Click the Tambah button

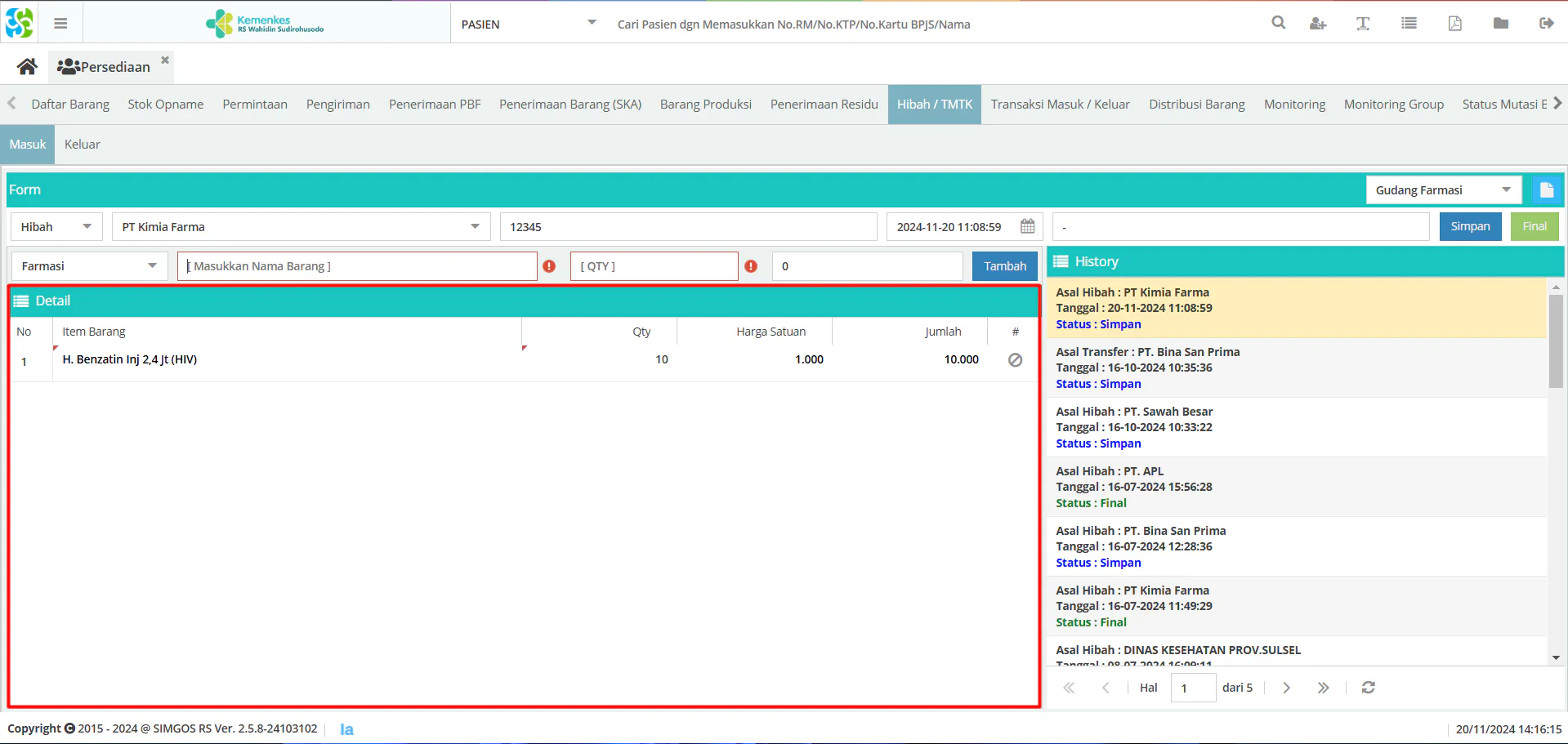pos(1005,266)
